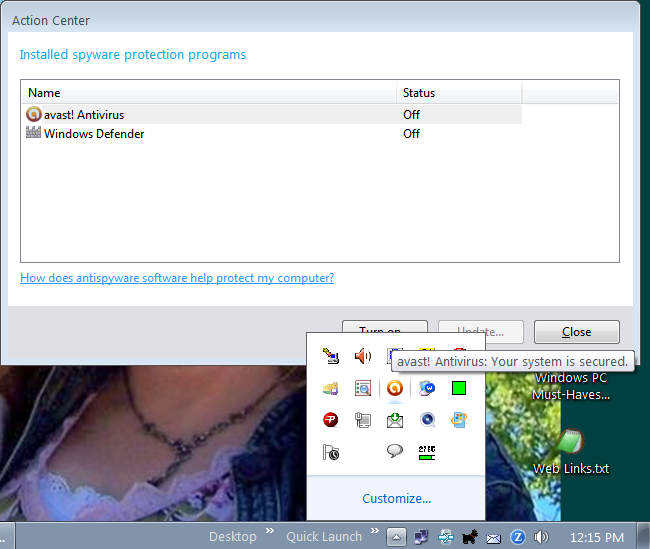This screenshot has width=650, height=549.
Task: Click the Close button in Action Center
Action: click(x=577, y=332)
